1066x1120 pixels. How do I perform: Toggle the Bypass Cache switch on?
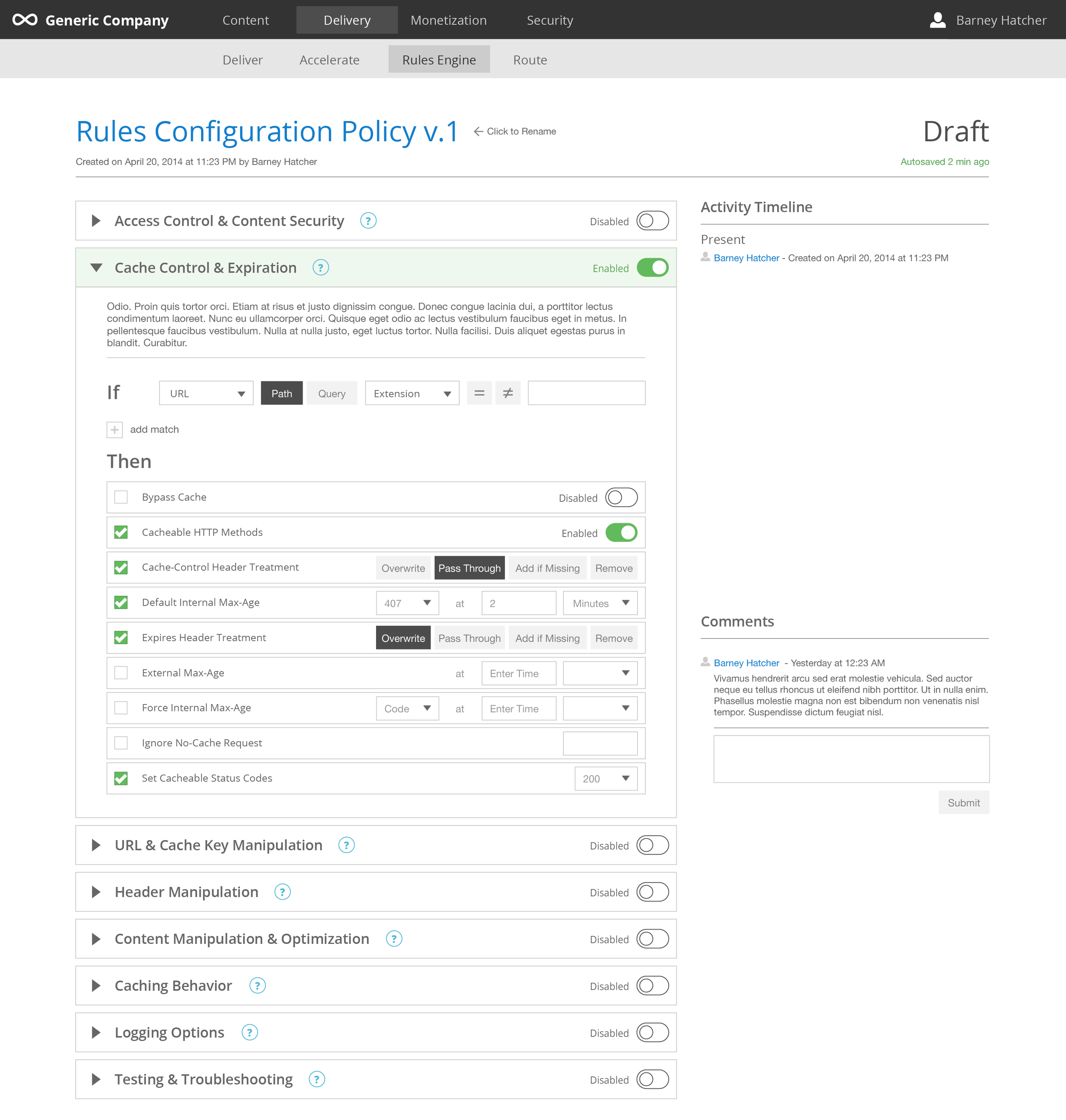tap(621, 498)
